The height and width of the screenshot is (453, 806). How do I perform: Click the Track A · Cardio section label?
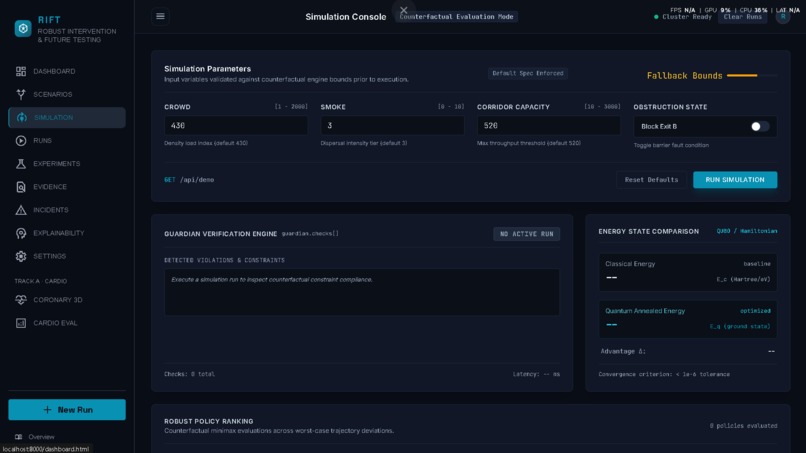coord(41,281)
